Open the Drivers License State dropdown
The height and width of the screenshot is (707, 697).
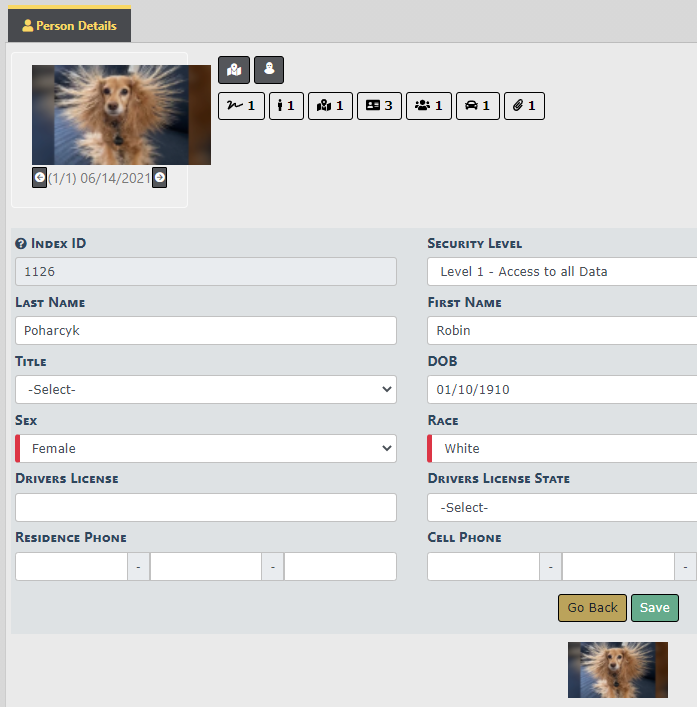(x=561, y=508)
